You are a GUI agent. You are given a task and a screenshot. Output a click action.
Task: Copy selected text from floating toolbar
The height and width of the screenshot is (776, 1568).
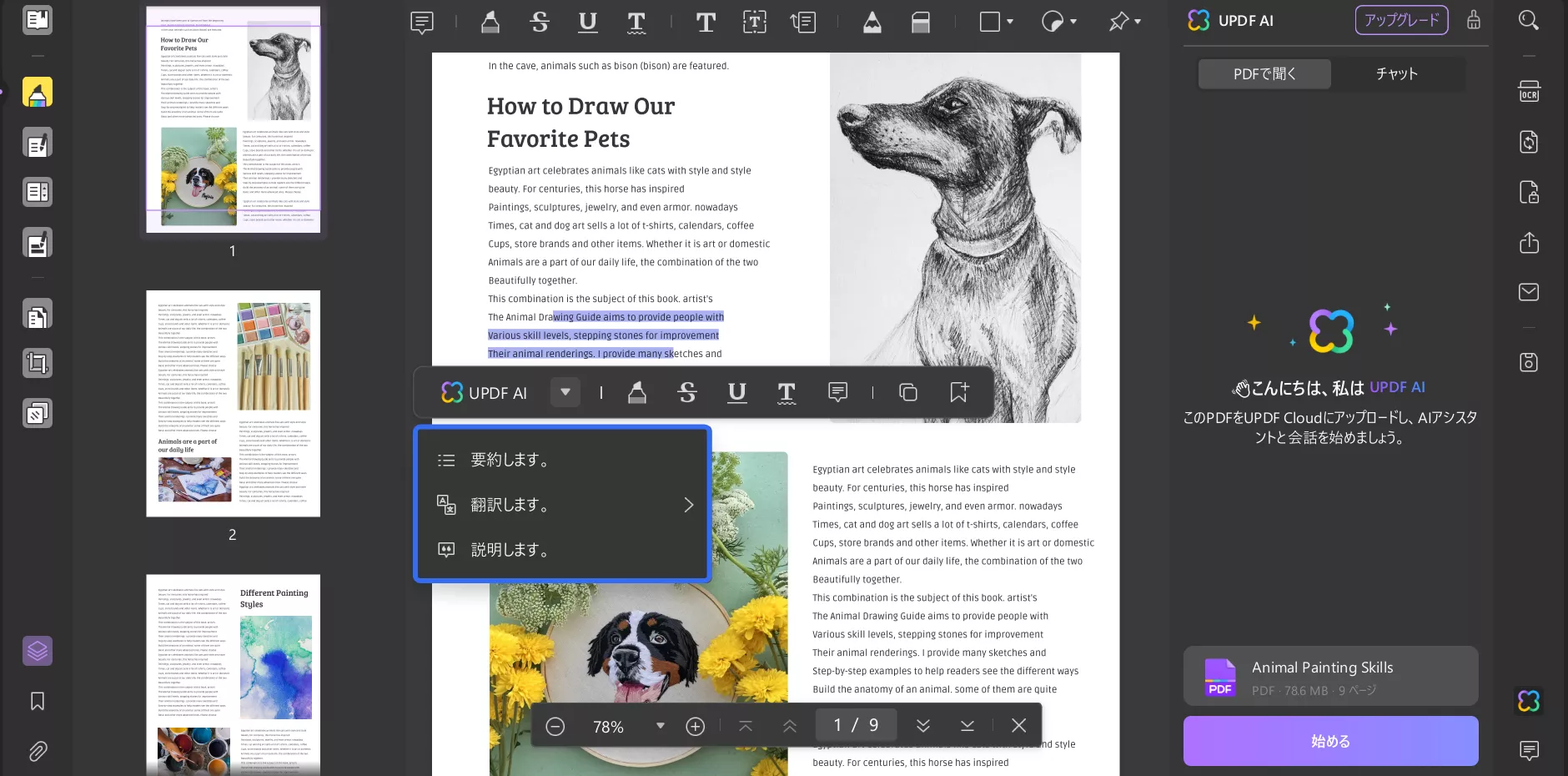coord(908,392)
